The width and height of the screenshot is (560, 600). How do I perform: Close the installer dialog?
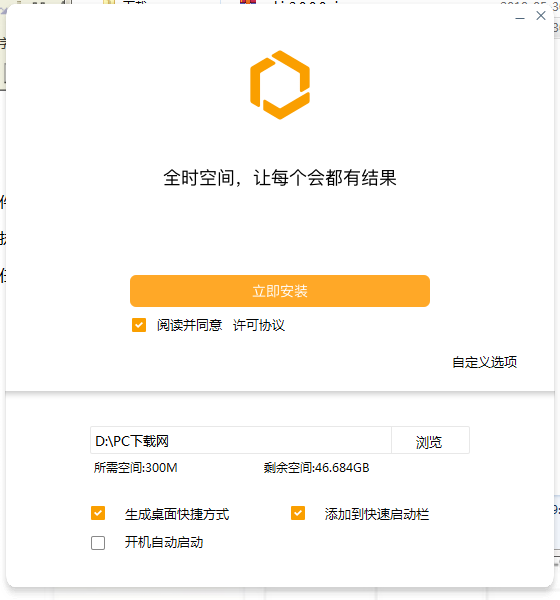[x=541, y=16]
